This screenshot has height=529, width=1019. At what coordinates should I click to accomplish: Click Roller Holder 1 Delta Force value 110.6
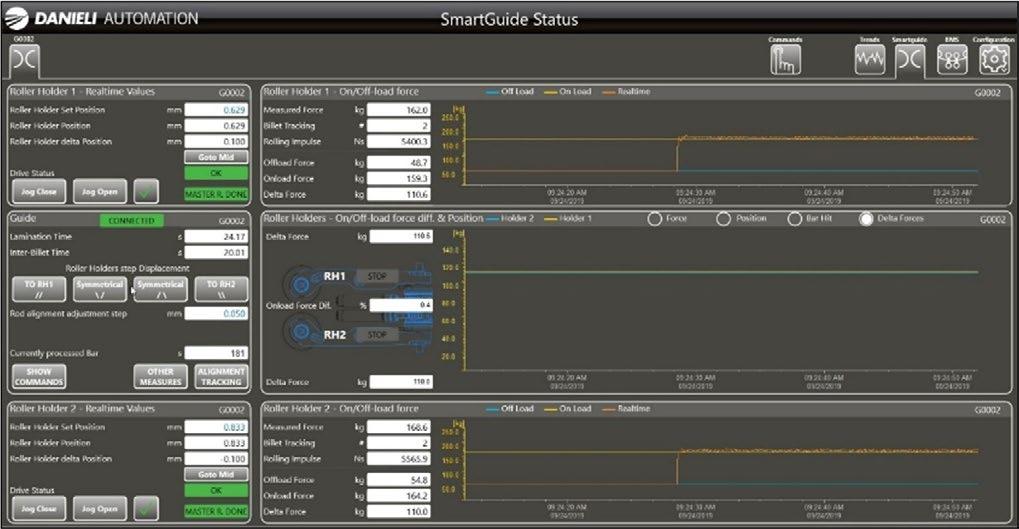[399, 194]
